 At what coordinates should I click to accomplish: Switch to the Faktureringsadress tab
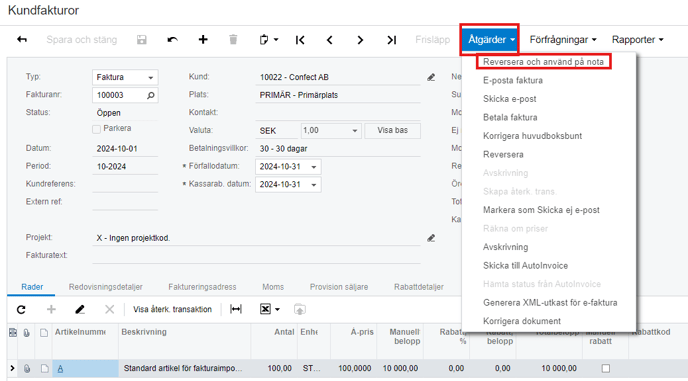click(202, 287)
